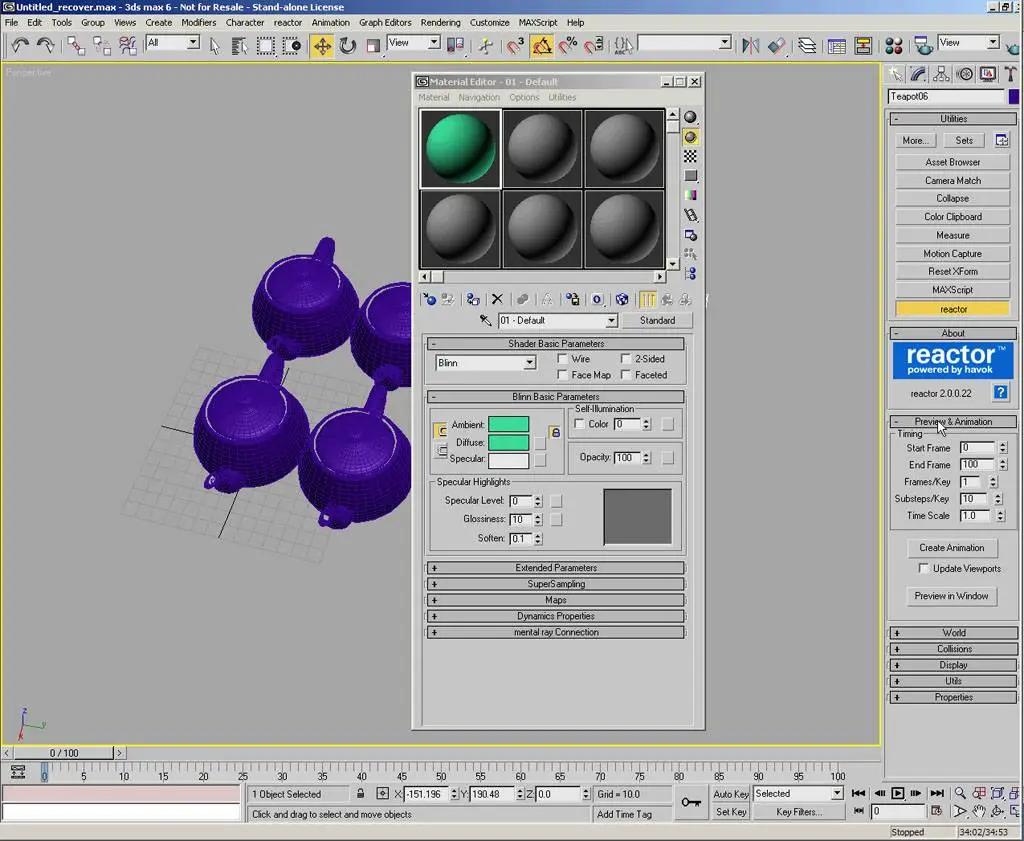Select the Select and Rotate tool
Screen dimensions: 1024x841
tap(347, 46)
